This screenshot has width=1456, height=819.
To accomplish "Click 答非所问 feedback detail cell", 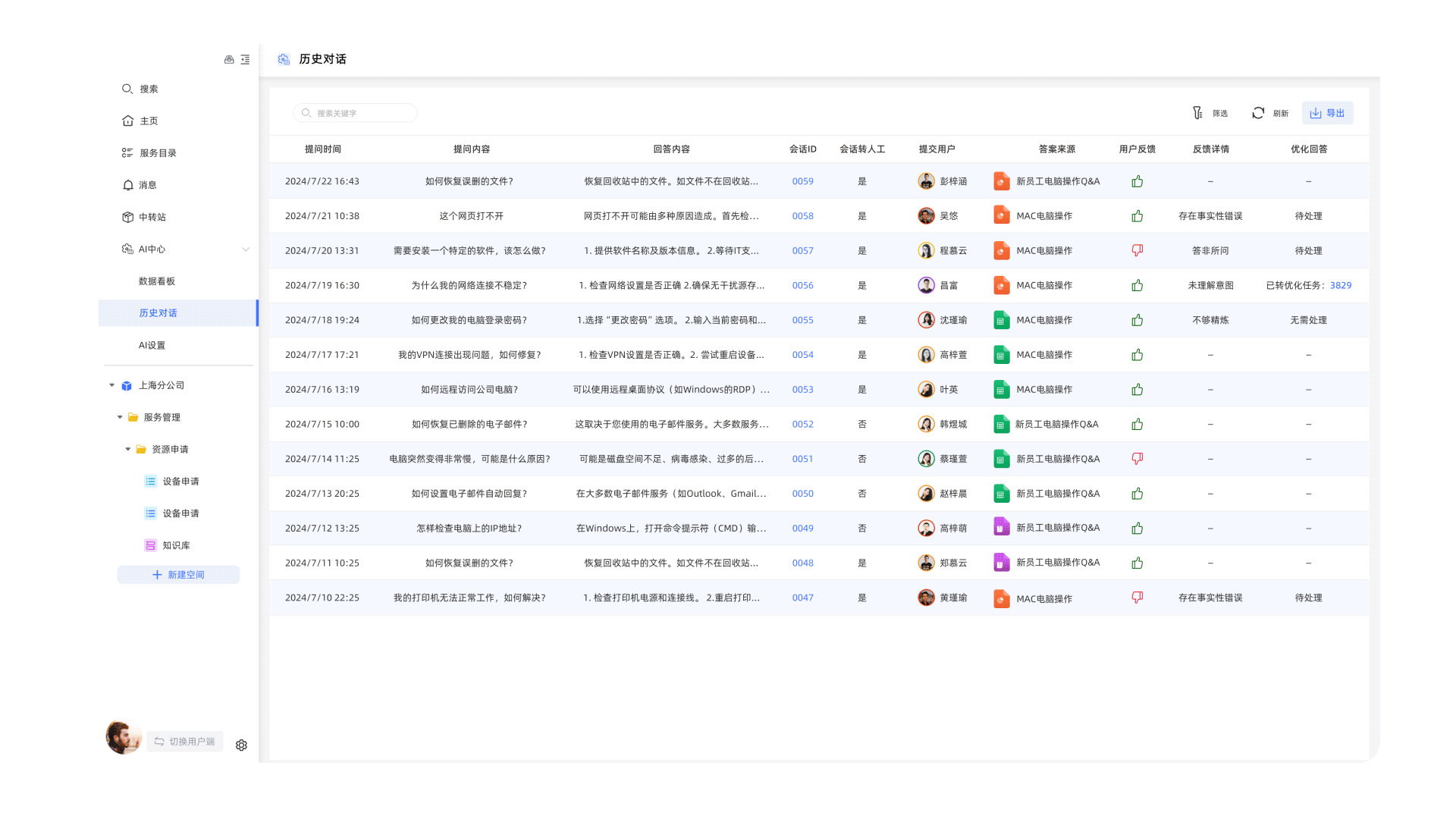I will tap(1210, 250).
